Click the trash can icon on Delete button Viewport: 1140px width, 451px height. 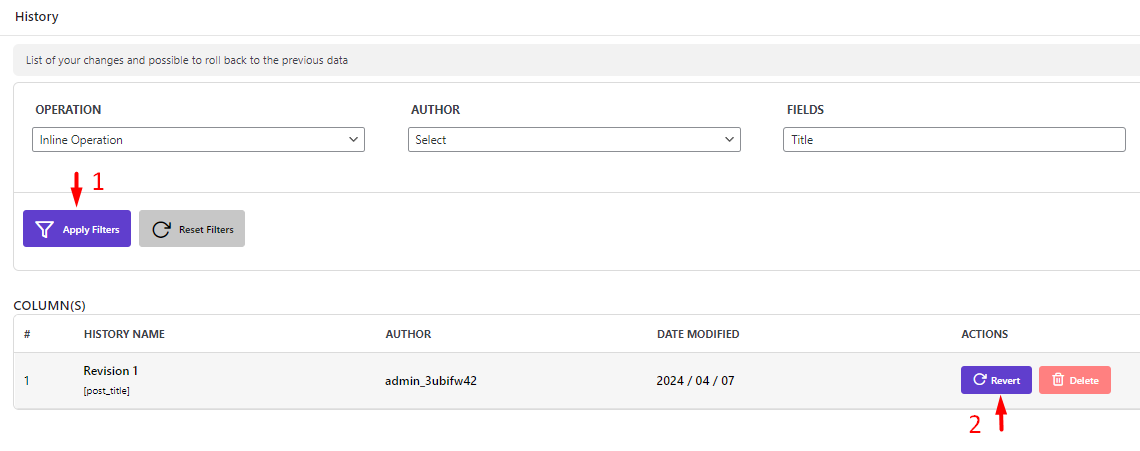click(1059, 380)
